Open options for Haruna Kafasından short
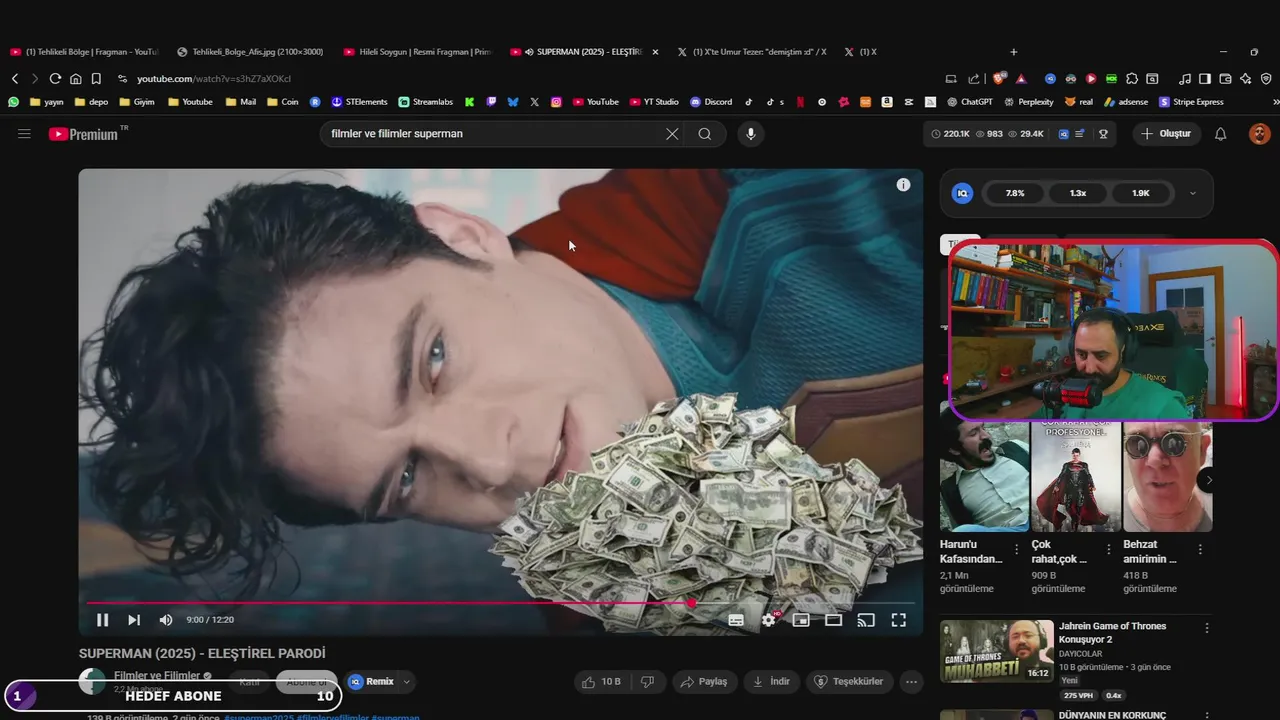This screenshot has height=720, width=1280. (x=1017, y=549)
